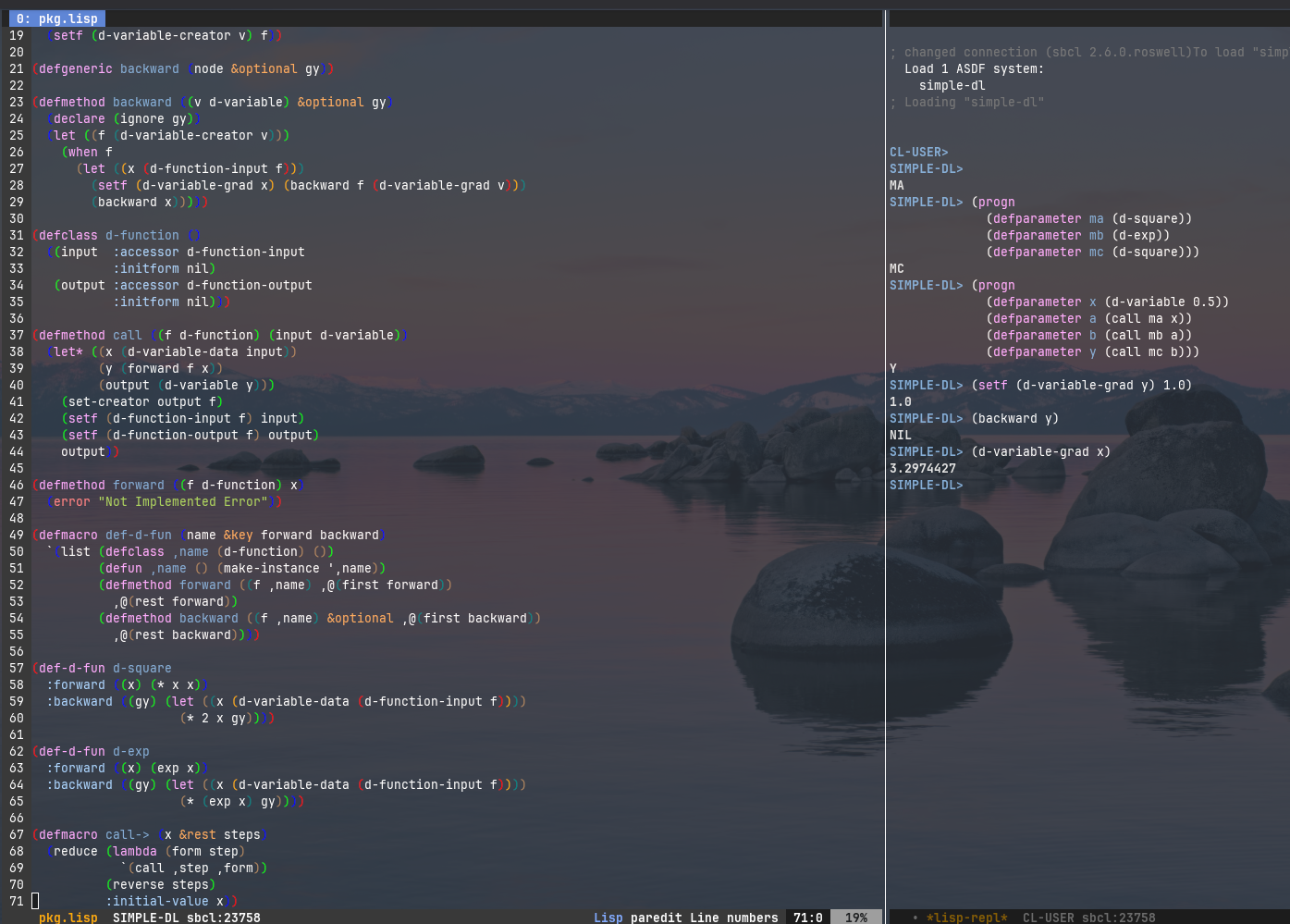The height and width of the screenshot is (924, 1290).
Task: Click the box cursor on line 71
Action: [35, 901]
